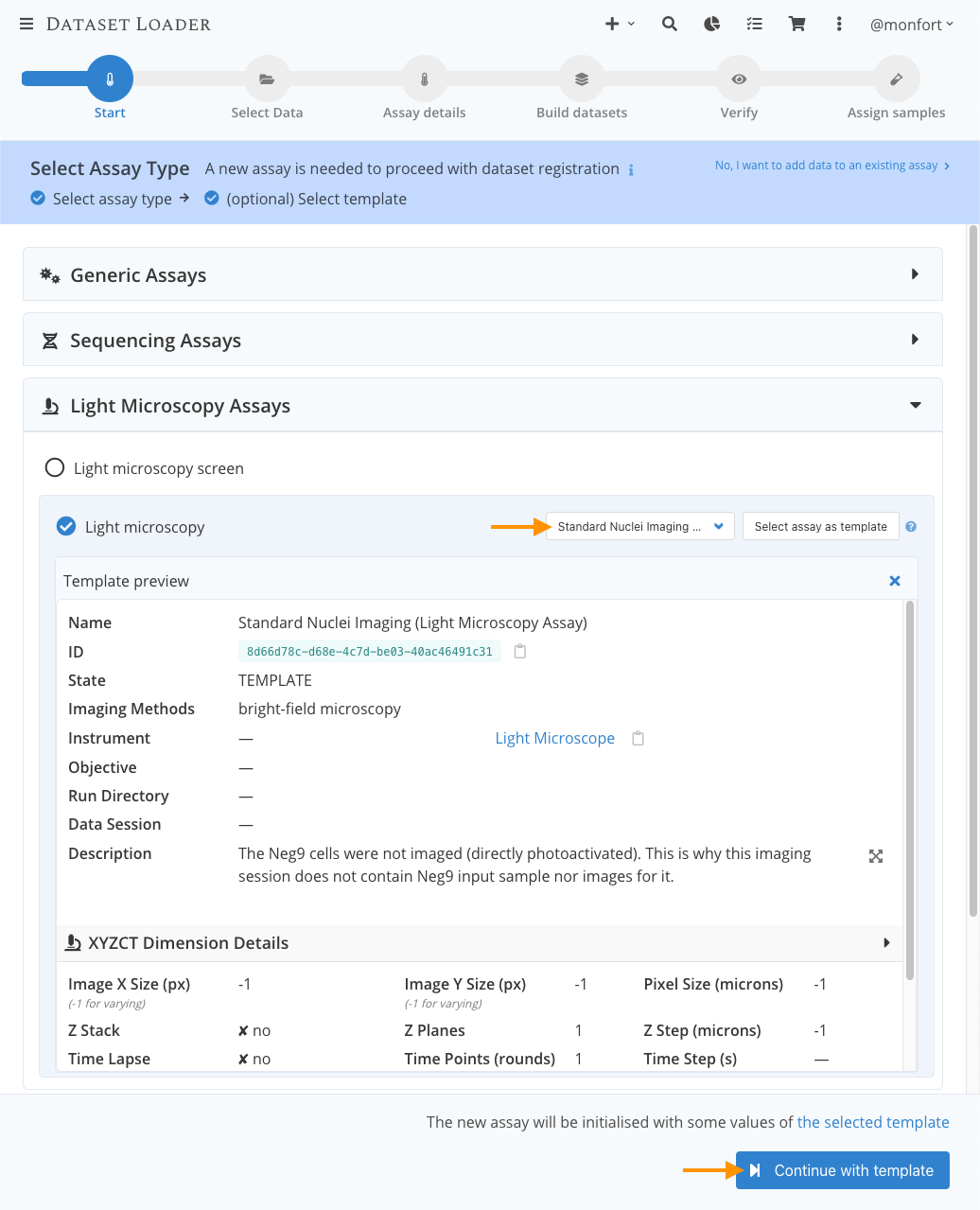Click the plus add-new dropdown

pos(620,24)
